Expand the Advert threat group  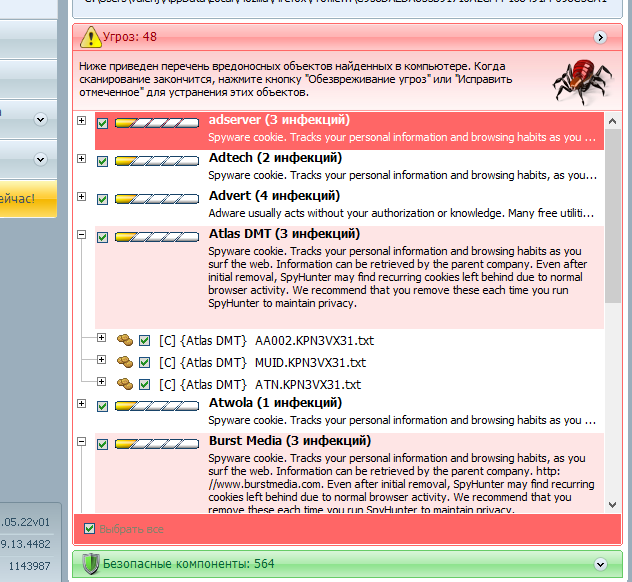(81, 196)
